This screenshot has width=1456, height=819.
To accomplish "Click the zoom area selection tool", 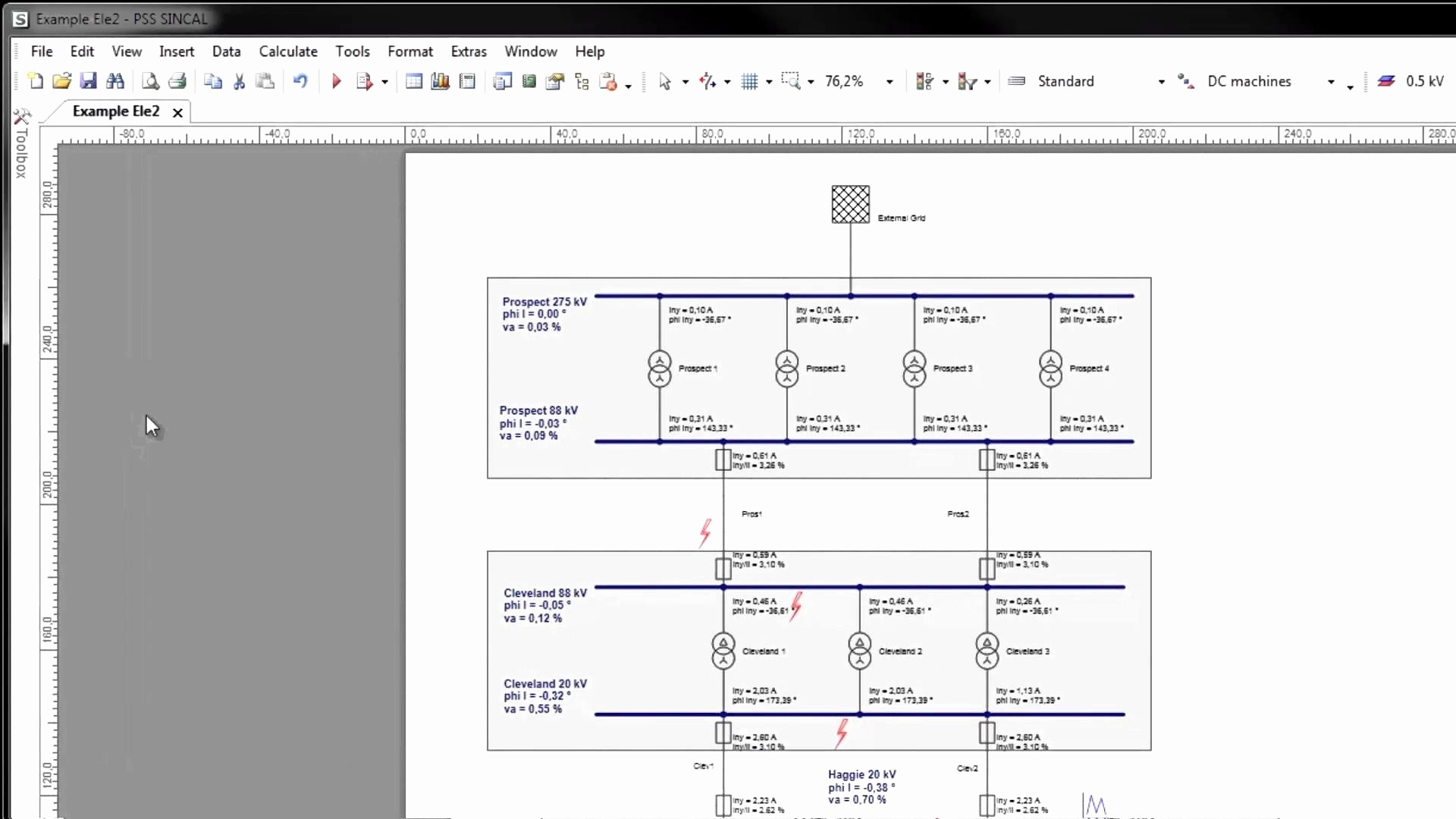I will pos(791,81).
